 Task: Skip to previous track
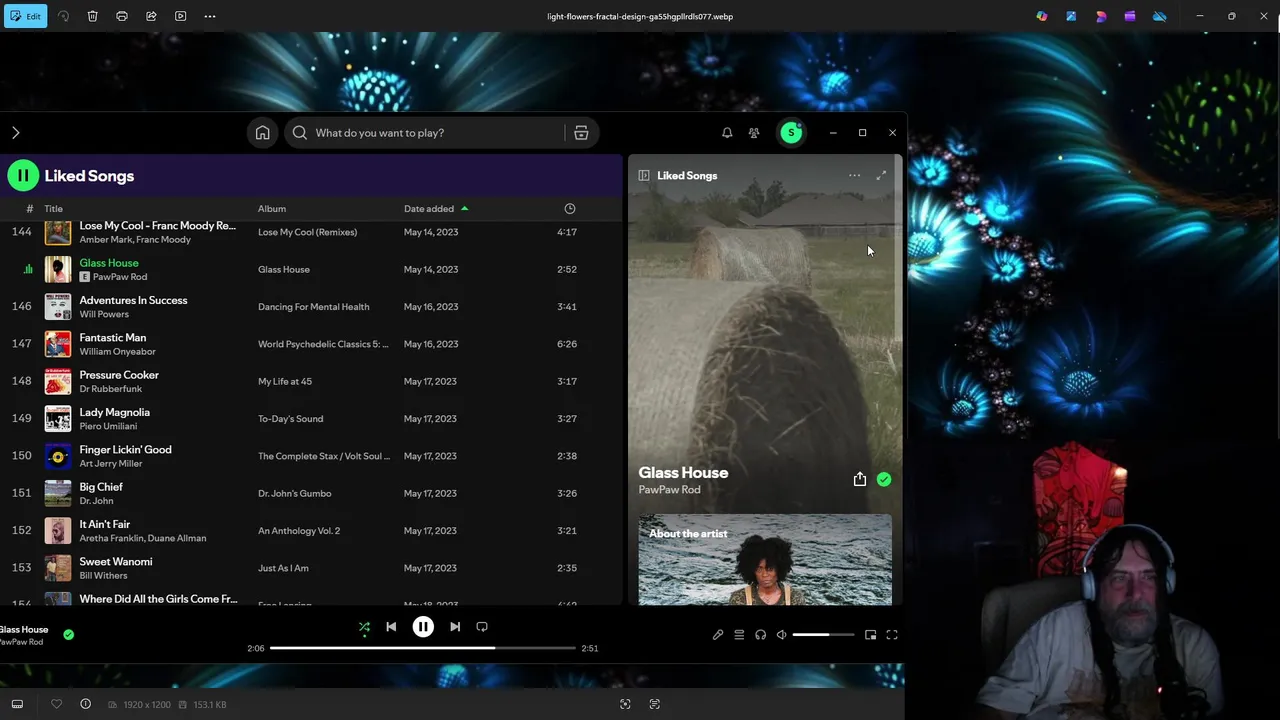tap(391, 627)
